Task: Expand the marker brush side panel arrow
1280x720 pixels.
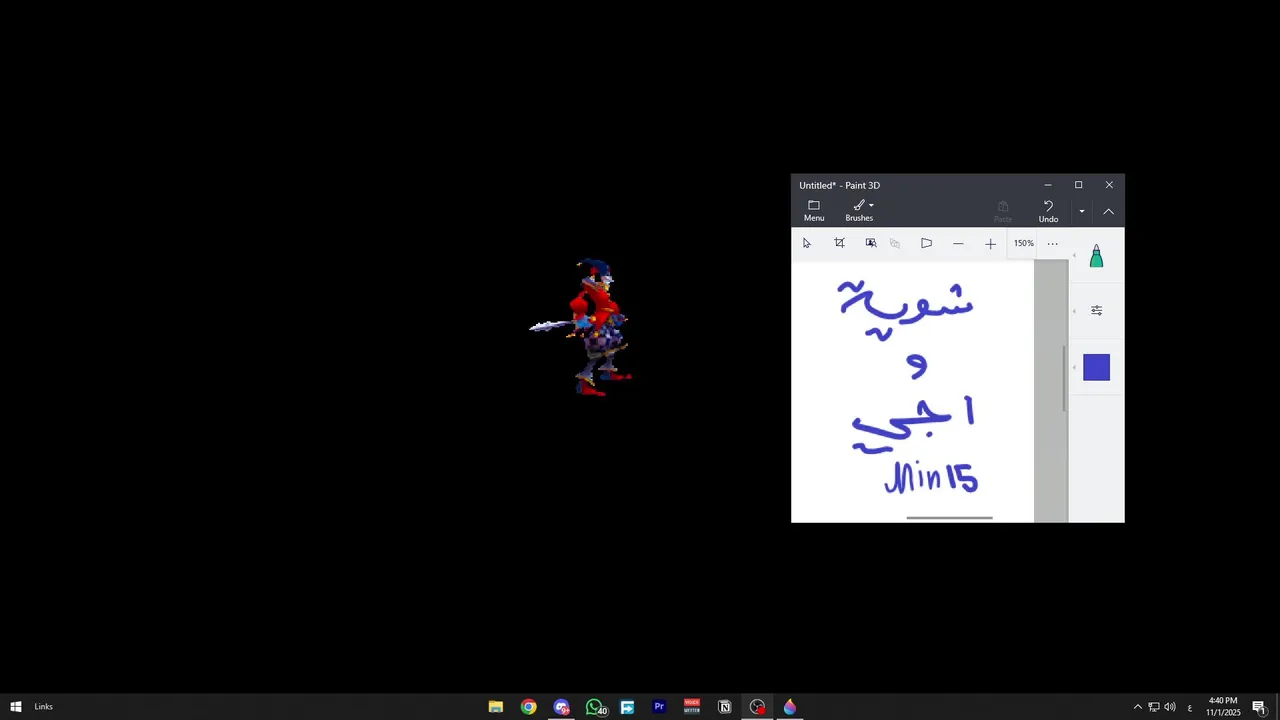Action: 1075,257
